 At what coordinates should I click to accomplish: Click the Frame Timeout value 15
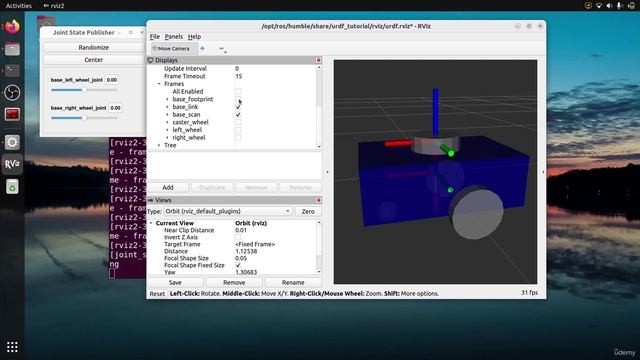[239, 76]
